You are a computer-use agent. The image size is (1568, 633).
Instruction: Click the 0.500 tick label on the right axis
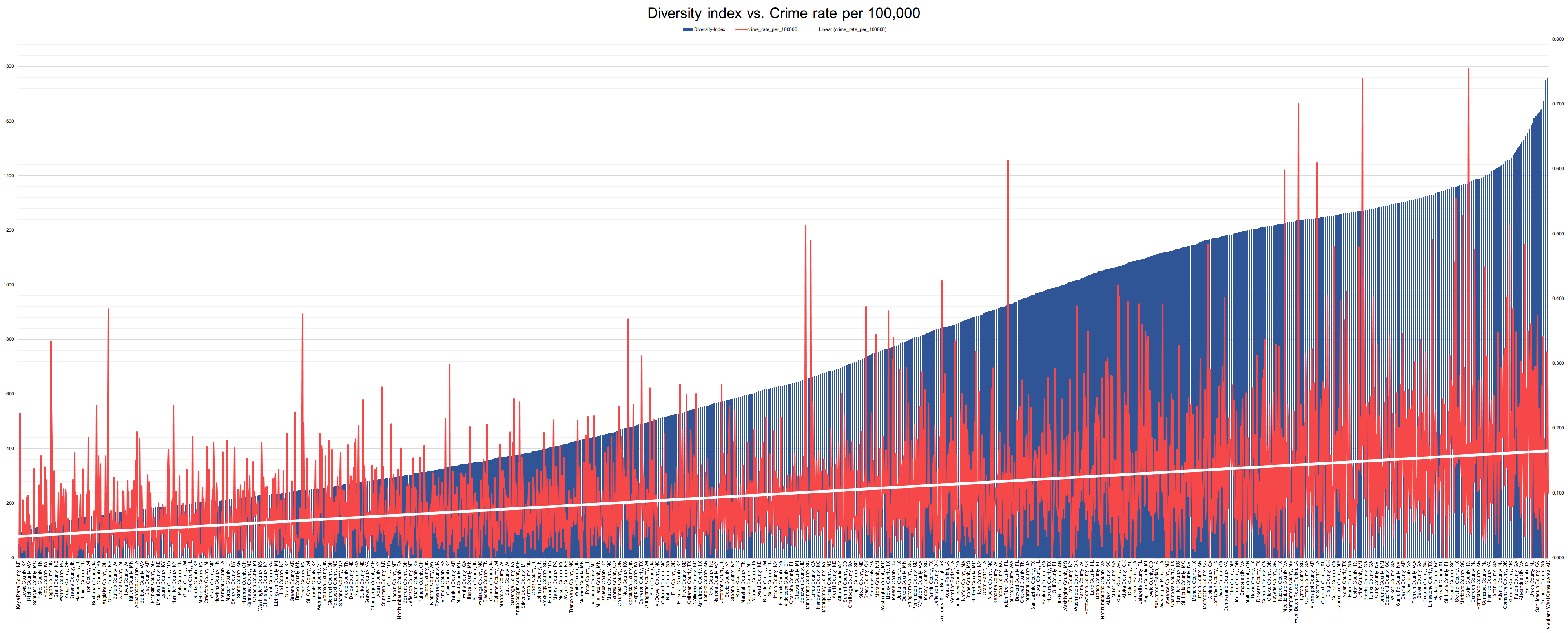1558,234
